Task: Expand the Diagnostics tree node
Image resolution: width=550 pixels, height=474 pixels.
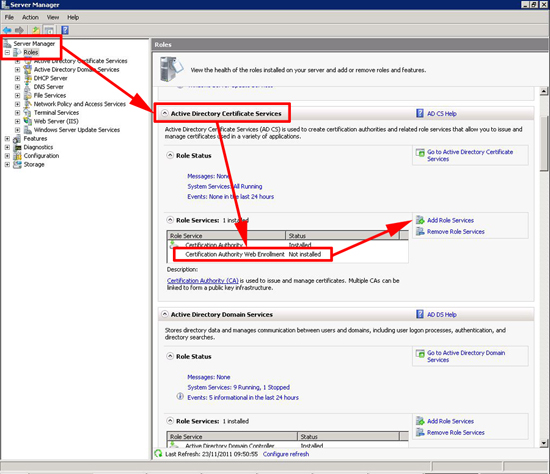Action: pyautogui.click(x=7, y=147)
